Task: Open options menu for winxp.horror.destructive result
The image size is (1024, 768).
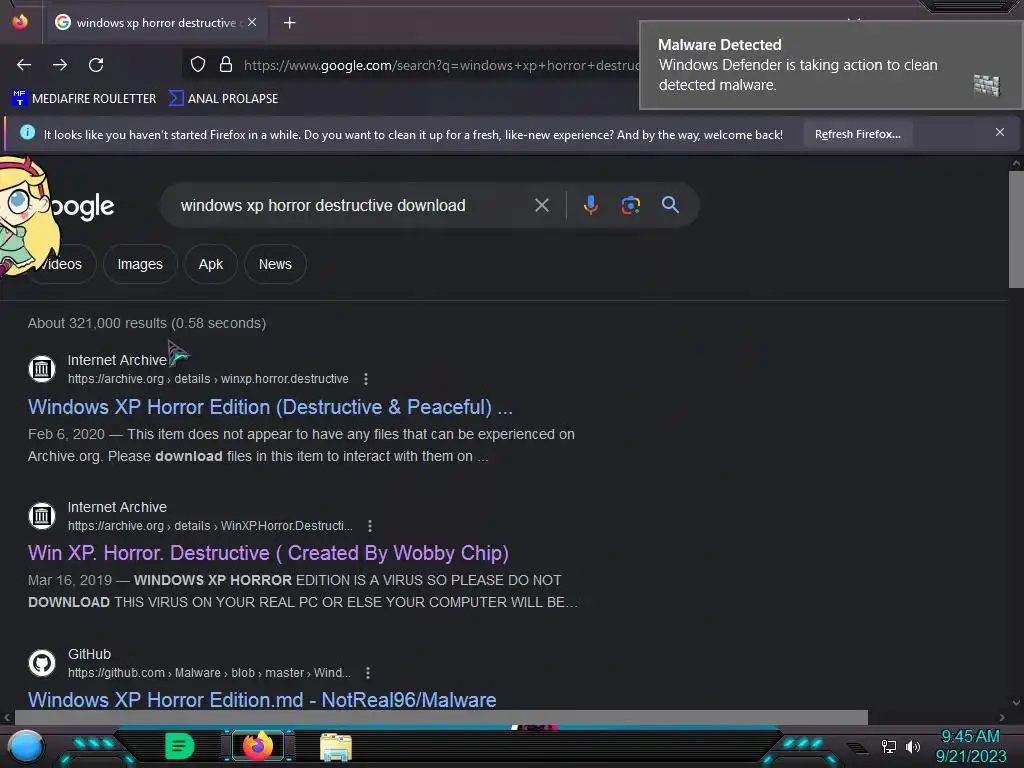Action: point(366,379)
